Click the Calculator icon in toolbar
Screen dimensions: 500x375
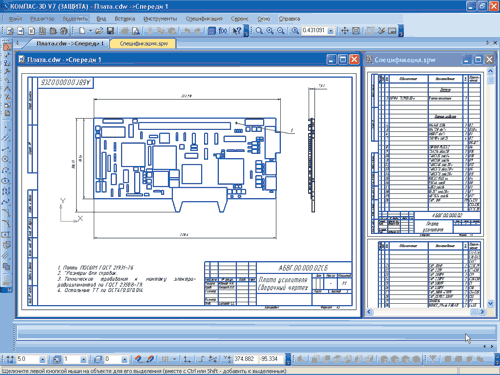211,31
